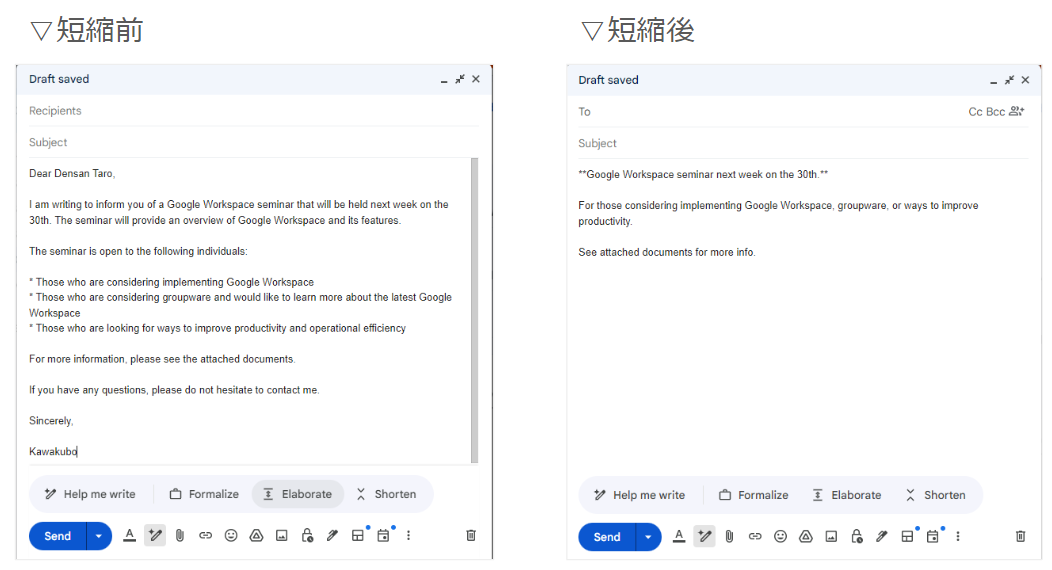The width and height of the screenshot is (1052, 570).
Task: Open formatting options in right compose window
Action: pyautogui.click(x=679, y=536)
